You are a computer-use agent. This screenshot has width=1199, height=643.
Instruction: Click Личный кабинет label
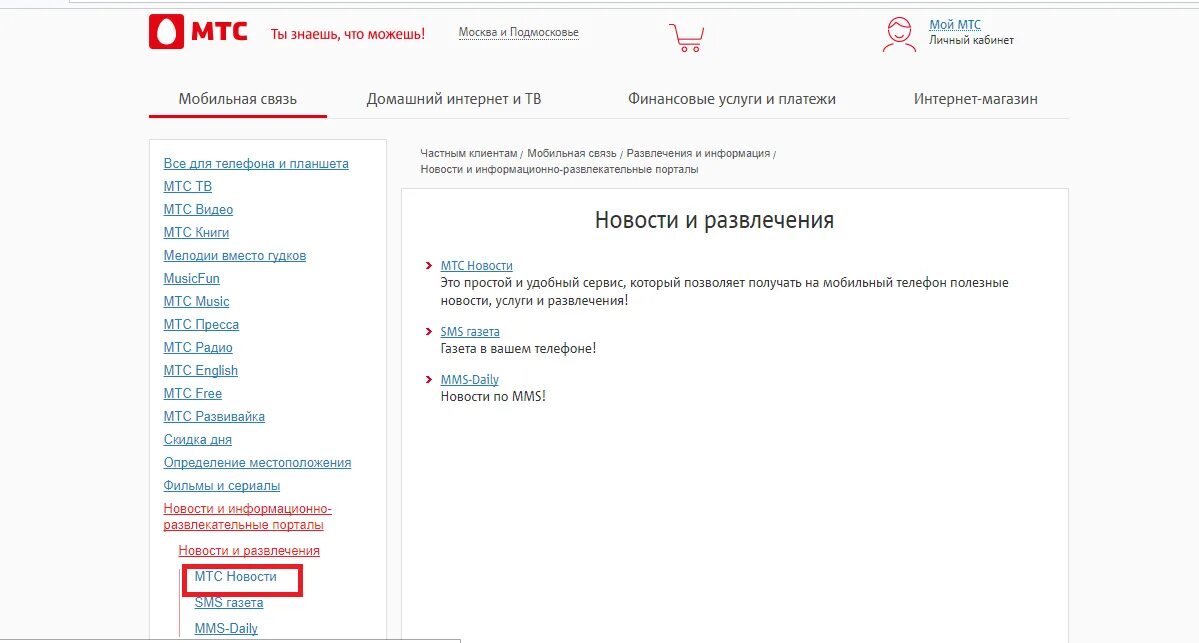971,41
